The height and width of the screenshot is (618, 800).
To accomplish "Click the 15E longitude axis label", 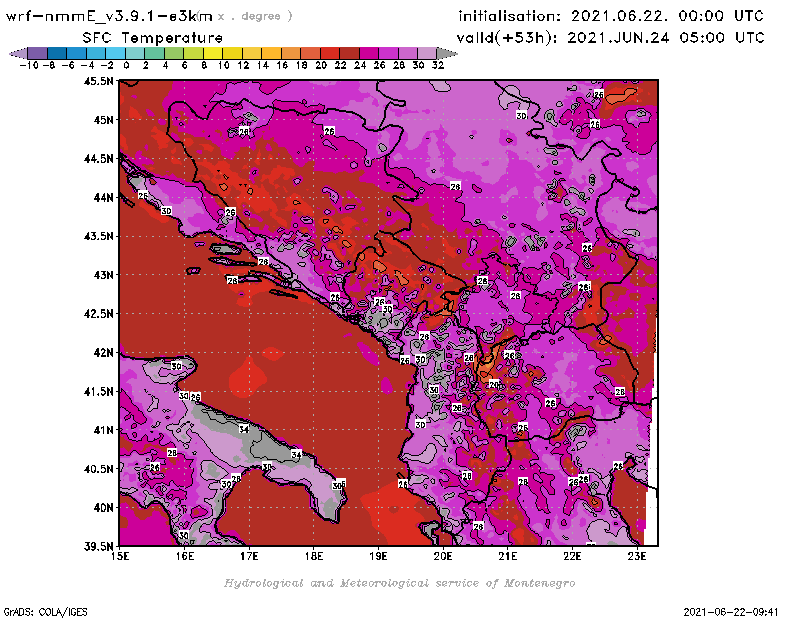I will coord(121,556).
